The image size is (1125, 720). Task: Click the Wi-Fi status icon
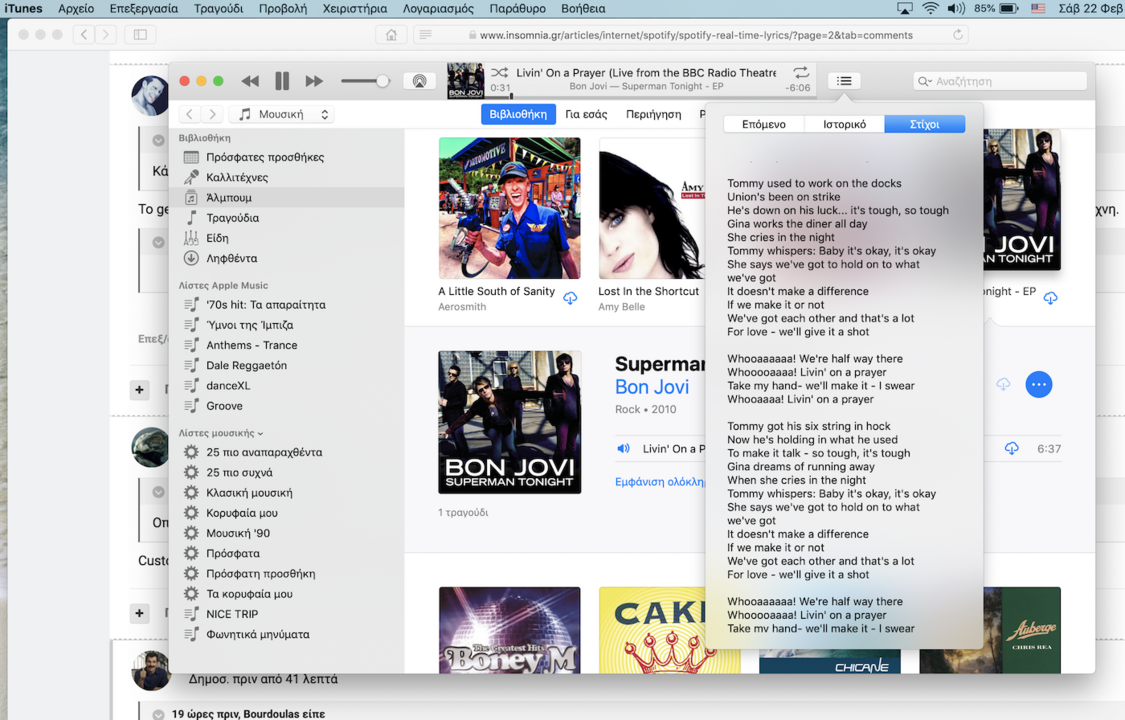pyautogui.click(x=930, y=9)
